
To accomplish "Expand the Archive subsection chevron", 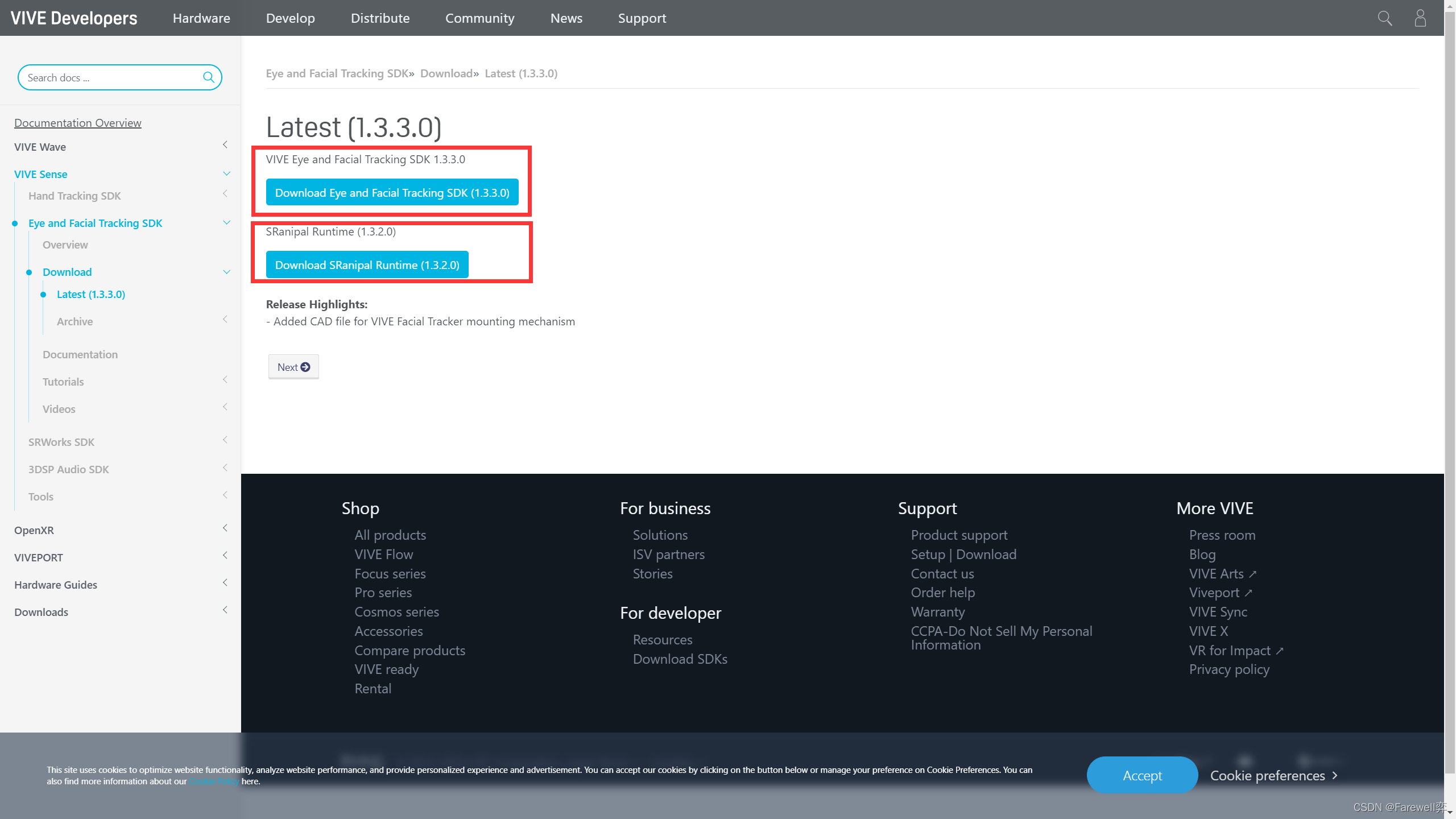I will (225, 320).
